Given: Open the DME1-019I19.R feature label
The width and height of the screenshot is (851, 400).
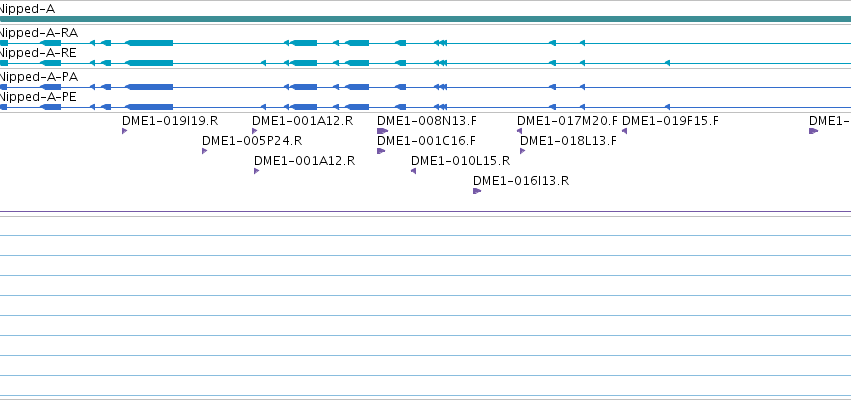Looking at the screenshot, I should [170, 121].
